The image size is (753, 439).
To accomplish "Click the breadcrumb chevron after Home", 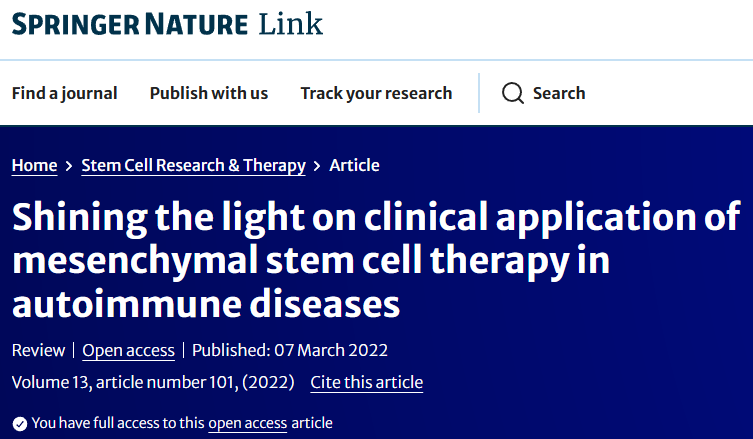I will pos(69,166).
